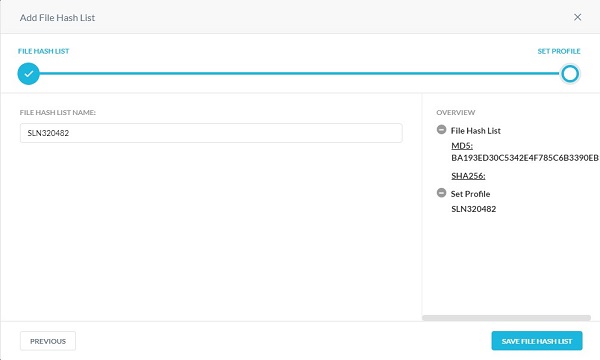This screenshot has width=600, height=360.
Task: Go back with the Previous button
Action: click(x=48, y=341)
